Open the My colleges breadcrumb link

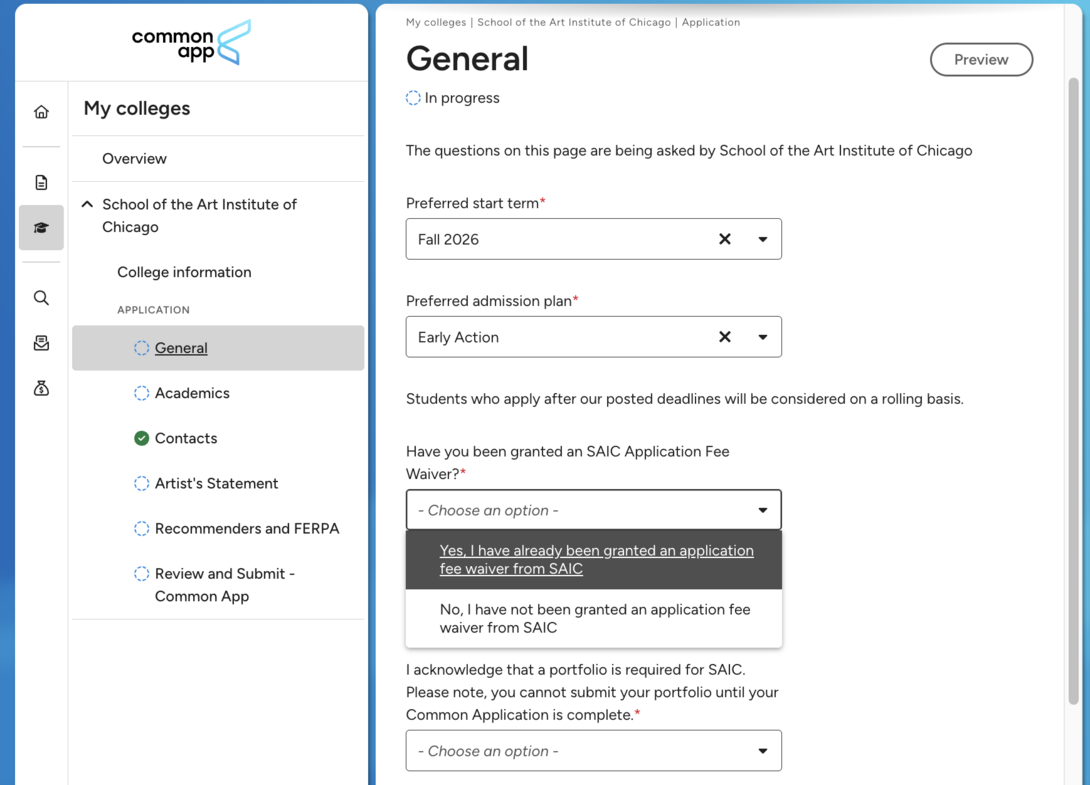(x=436, y=21)
